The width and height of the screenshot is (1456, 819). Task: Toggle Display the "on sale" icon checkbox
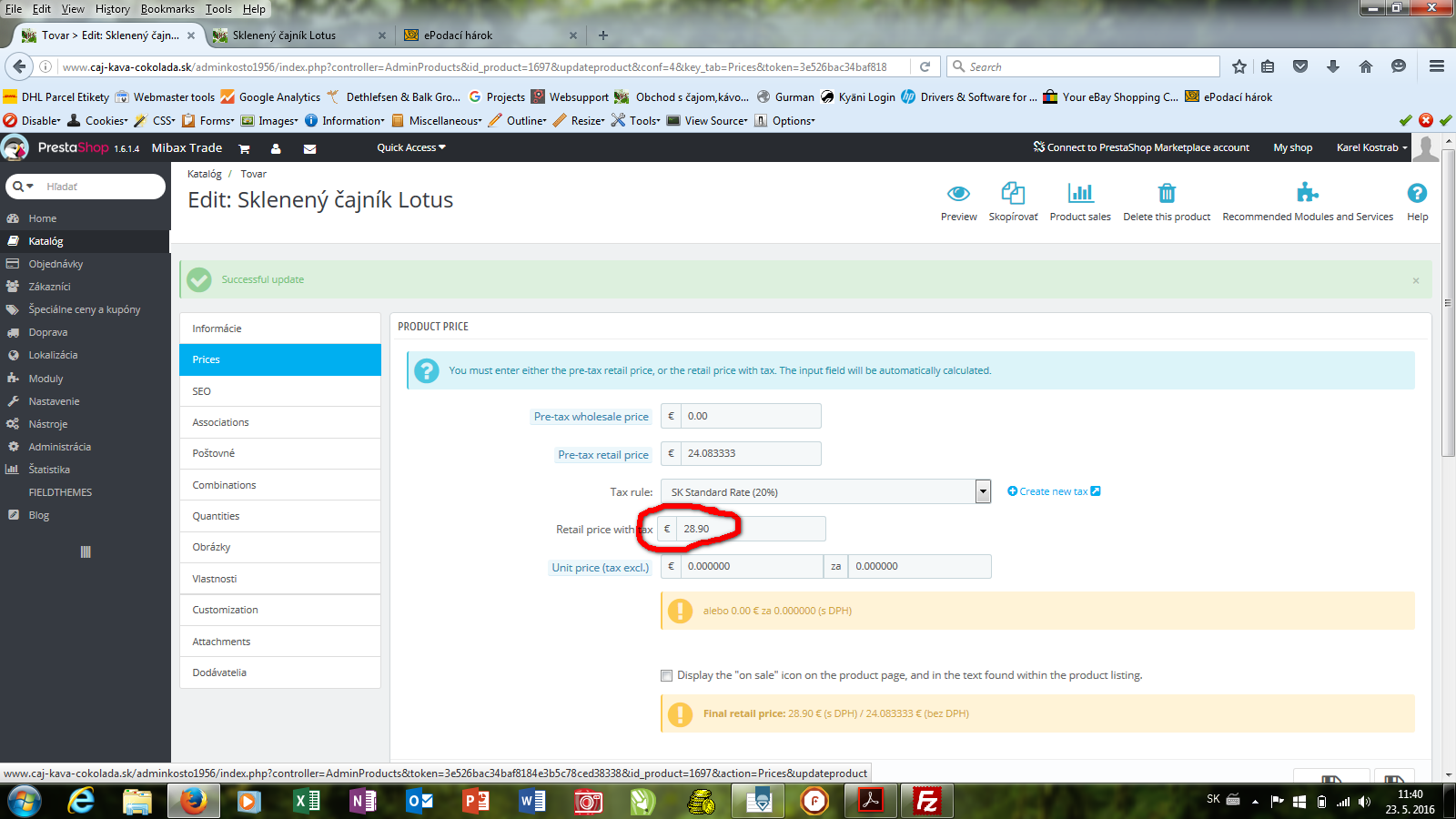point(666,675)
